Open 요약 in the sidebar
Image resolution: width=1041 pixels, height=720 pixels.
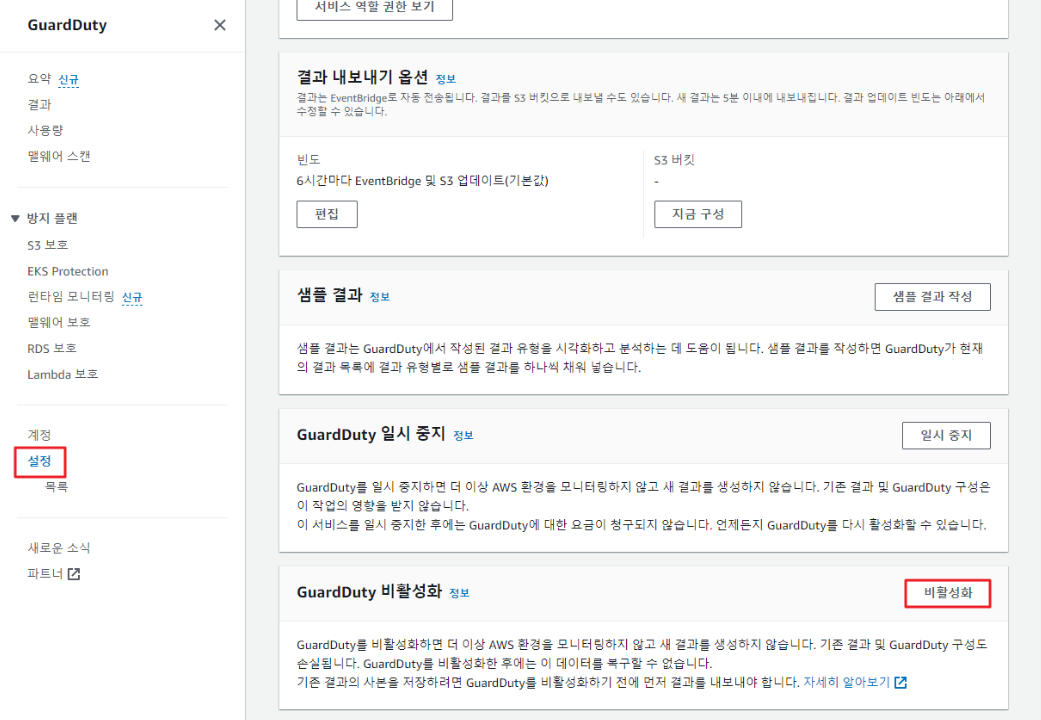pos(39,78)
